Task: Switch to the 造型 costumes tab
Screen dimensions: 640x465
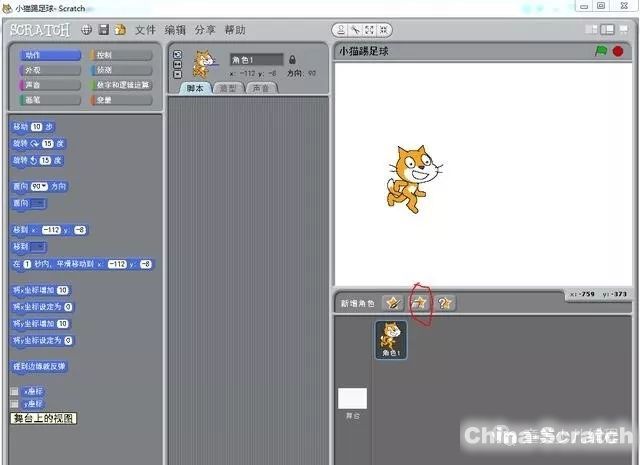Action: 227,88
